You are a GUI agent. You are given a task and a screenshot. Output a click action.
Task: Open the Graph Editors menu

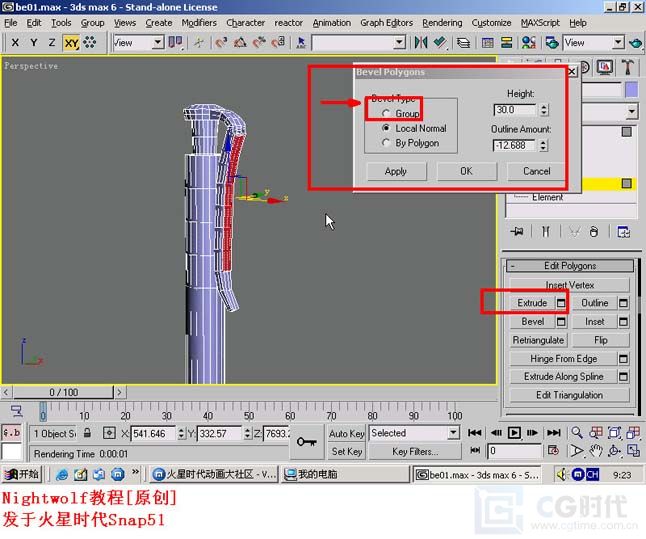click(x=386, y=23)
